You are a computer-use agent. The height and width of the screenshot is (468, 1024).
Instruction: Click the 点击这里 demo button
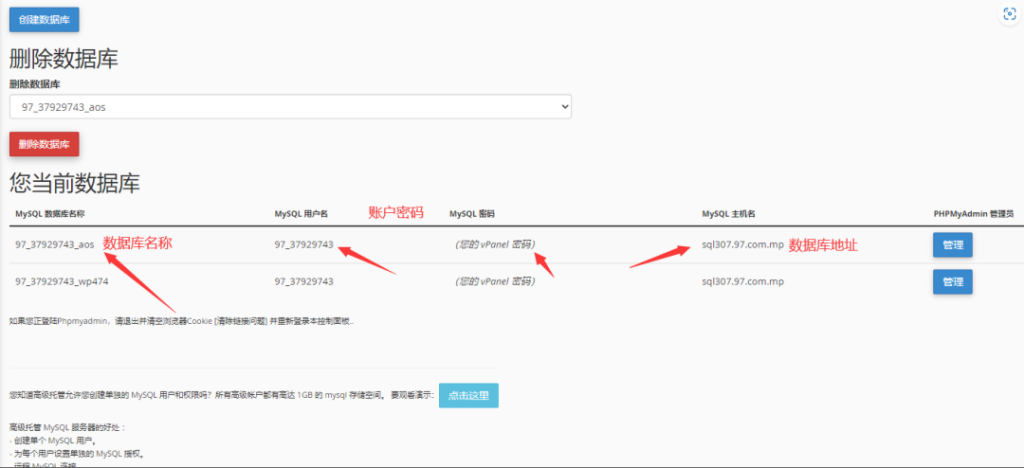(x=468, y=396)
